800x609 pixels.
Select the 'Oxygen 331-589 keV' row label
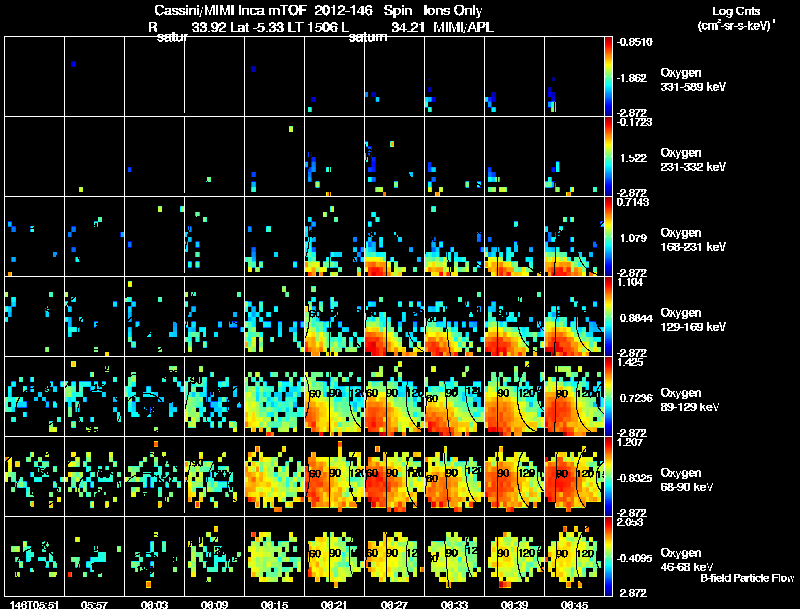pos(693,80)
